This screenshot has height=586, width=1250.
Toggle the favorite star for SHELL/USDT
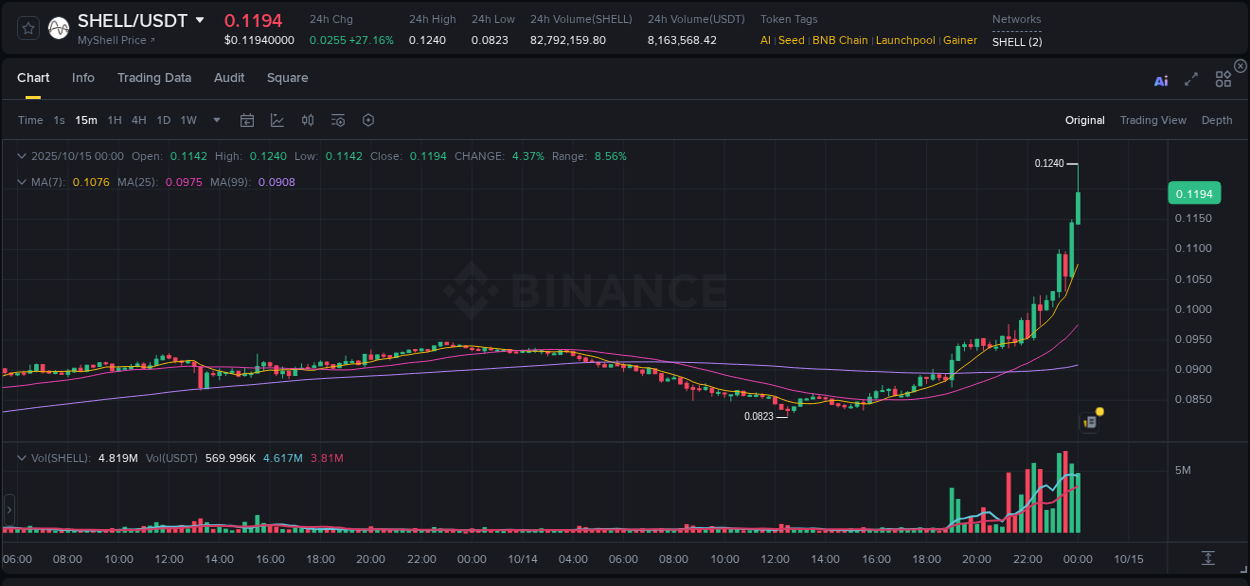(27, 27)
